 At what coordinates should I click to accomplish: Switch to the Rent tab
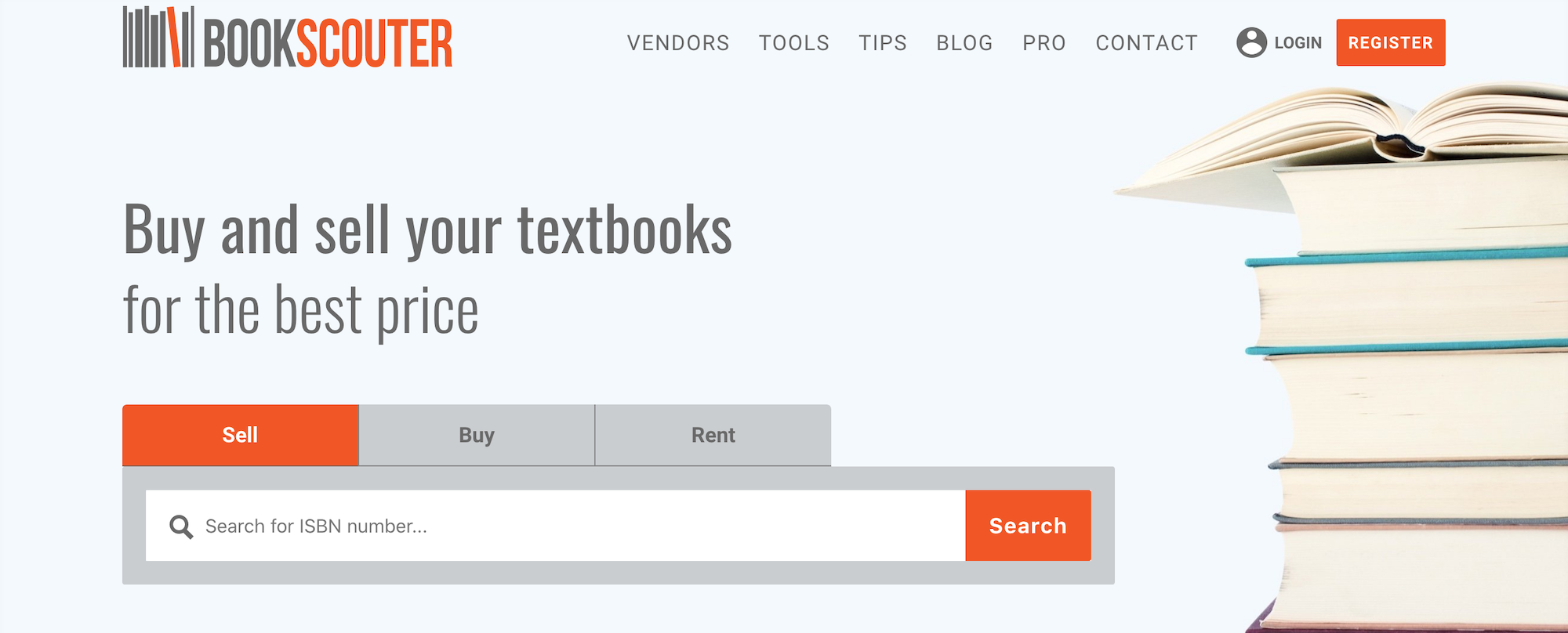point(713,435)
